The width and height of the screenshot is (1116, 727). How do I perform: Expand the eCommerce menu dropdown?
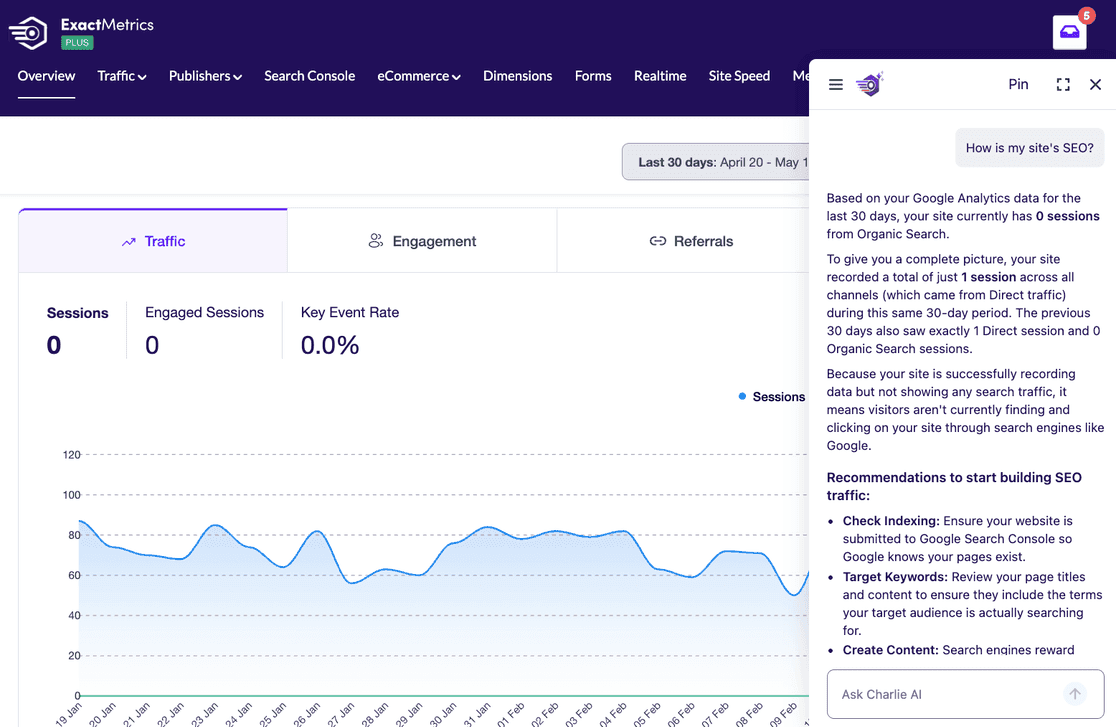pos(418,76)
